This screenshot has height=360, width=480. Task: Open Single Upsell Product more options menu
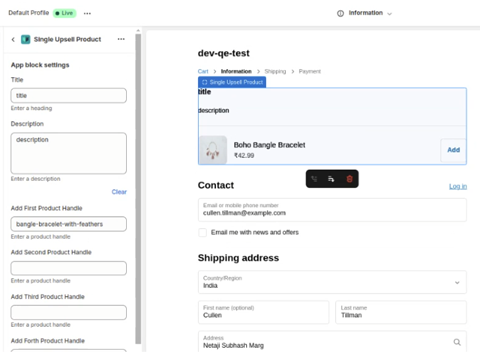point(121,39)
